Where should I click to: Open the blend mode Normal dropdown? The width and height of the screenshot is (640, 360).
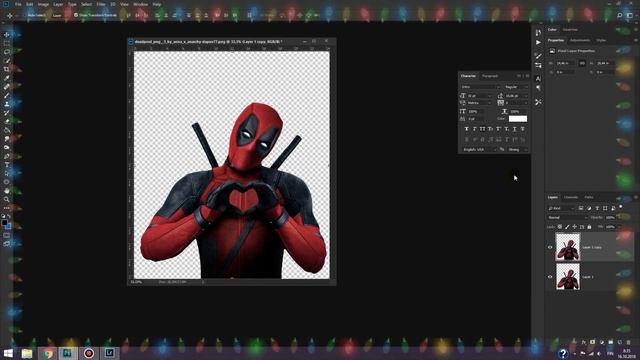[567, 218]
